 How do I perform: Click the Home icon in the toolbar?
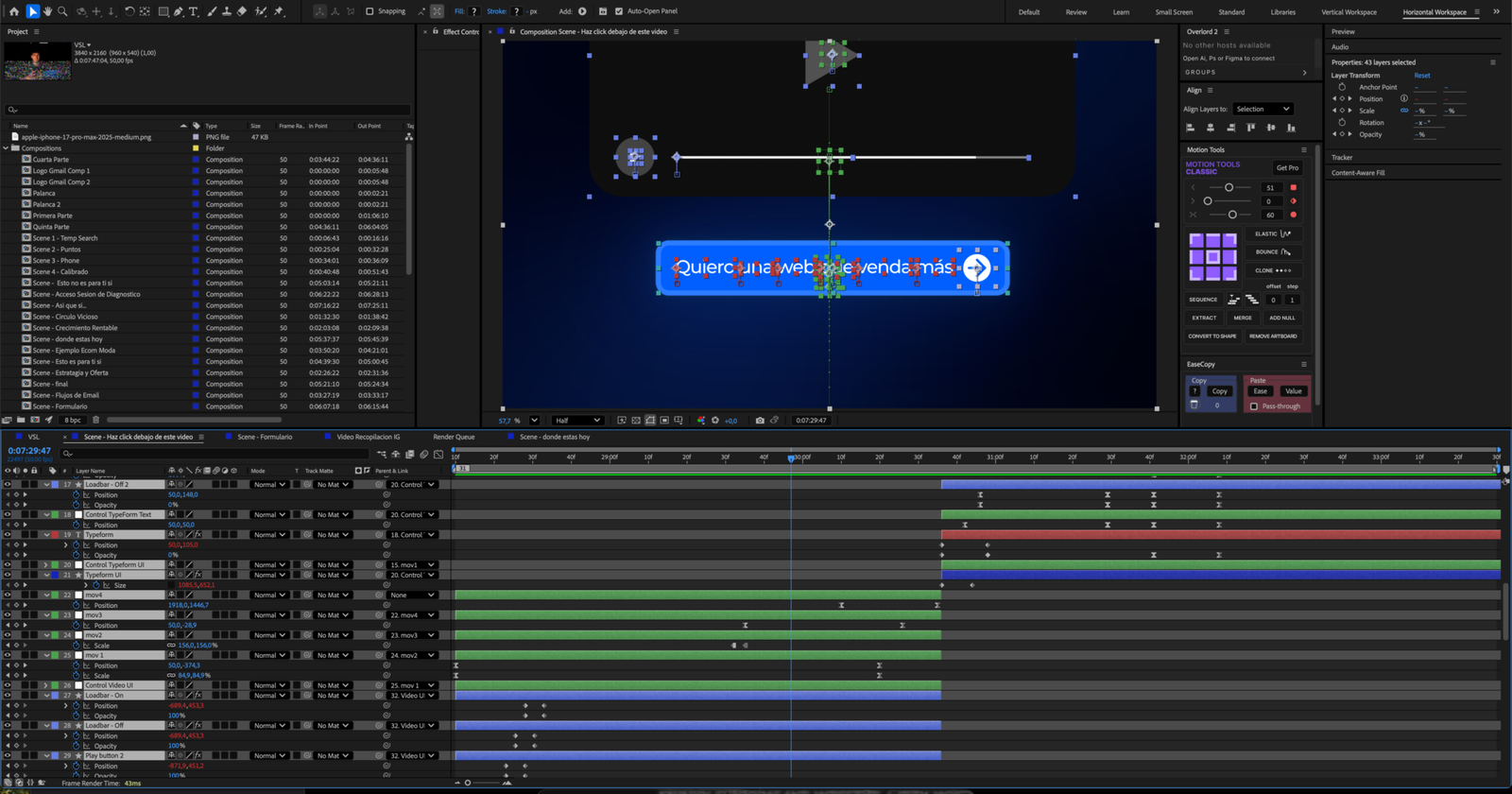pyautogui.click(x=13, y=11)
